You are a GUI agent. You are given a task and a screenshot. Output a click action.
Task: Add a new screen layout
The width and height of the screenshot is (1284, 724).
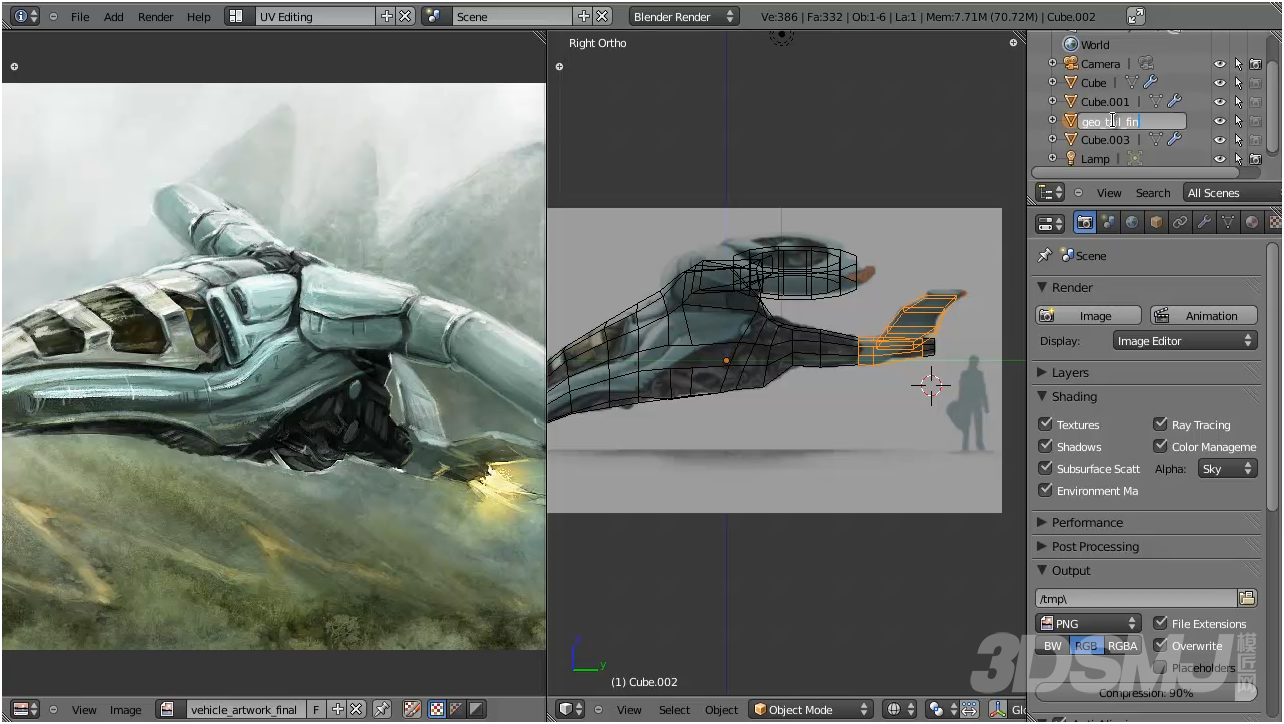(387, 16)
